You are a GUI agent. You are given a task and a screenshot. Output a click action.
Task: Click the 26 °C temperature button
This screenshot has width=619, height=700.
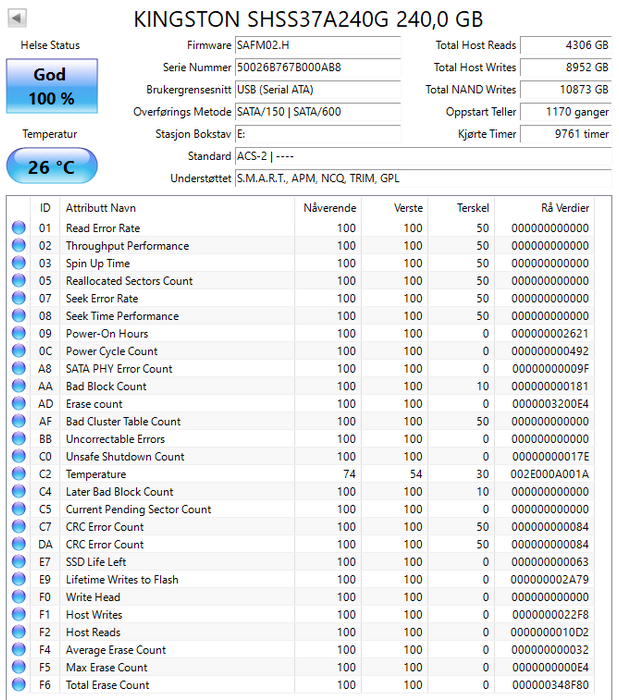click(x=52, y=166)
